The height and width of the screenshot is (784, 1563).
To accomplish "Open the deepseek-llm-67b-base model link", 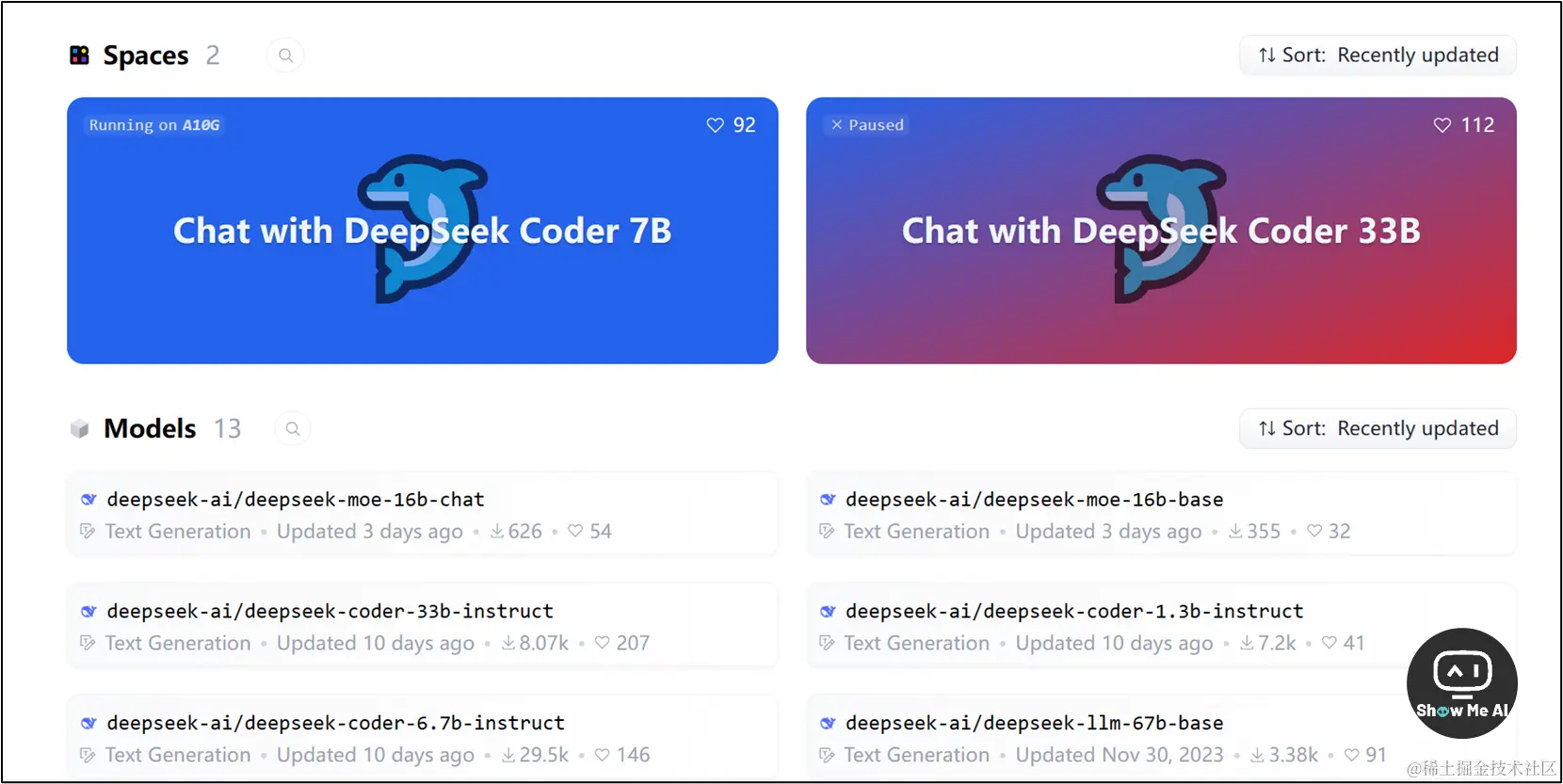I will [x=1034, y=723].
